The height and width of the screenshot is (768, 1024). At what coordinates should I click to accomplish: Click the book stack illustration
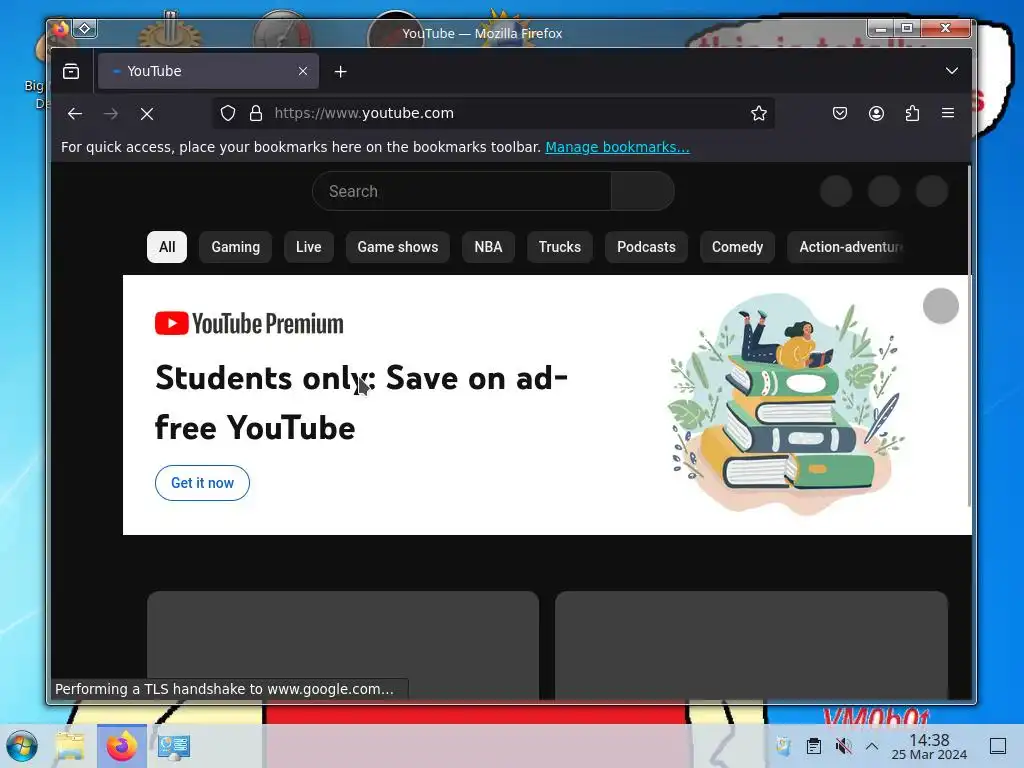point(786,404)
